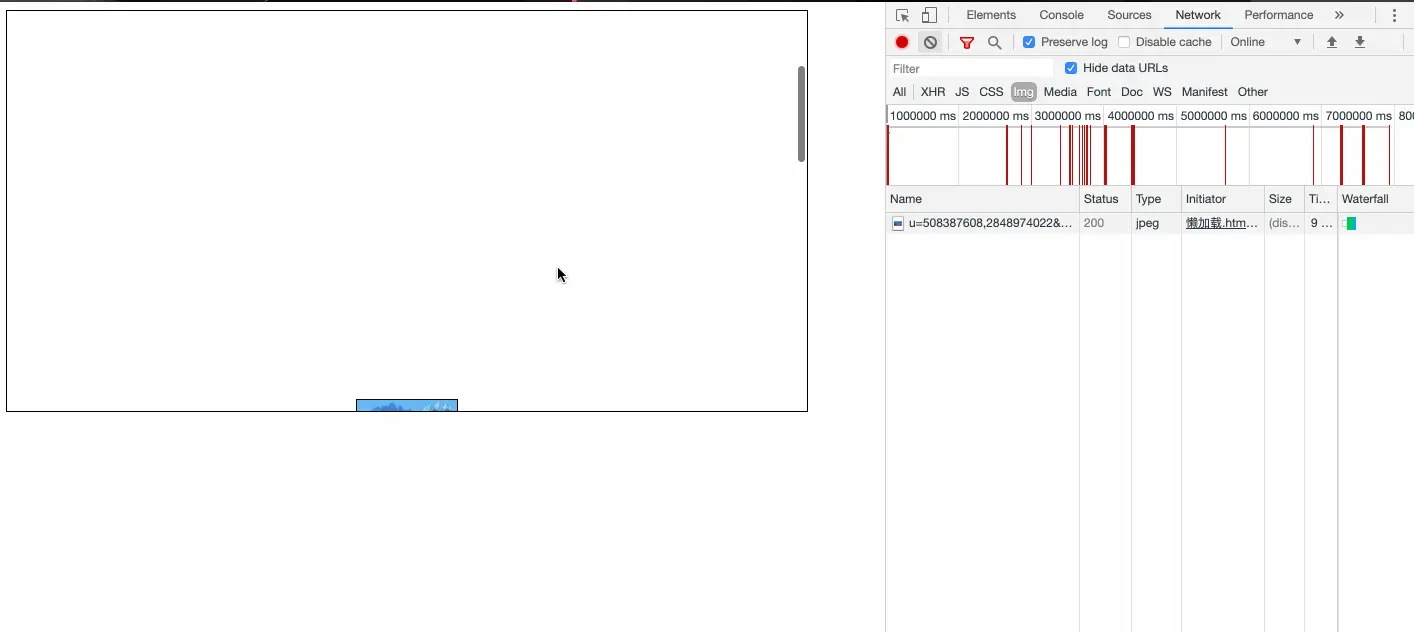
Task: Switch to the Elements tab
Action: (991, 15)
